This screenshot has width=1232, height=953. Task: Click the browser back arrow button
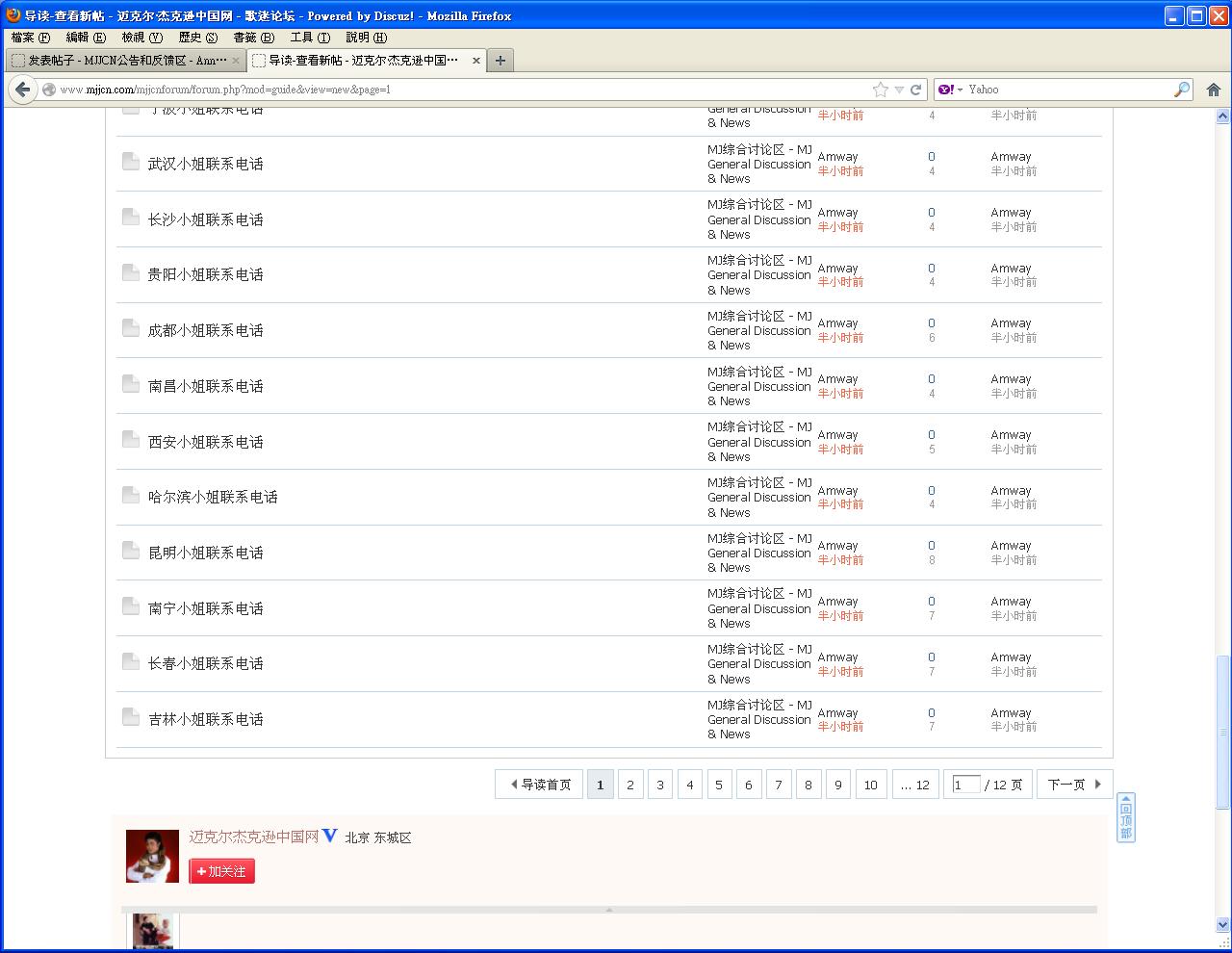click(x=22, y=90)
